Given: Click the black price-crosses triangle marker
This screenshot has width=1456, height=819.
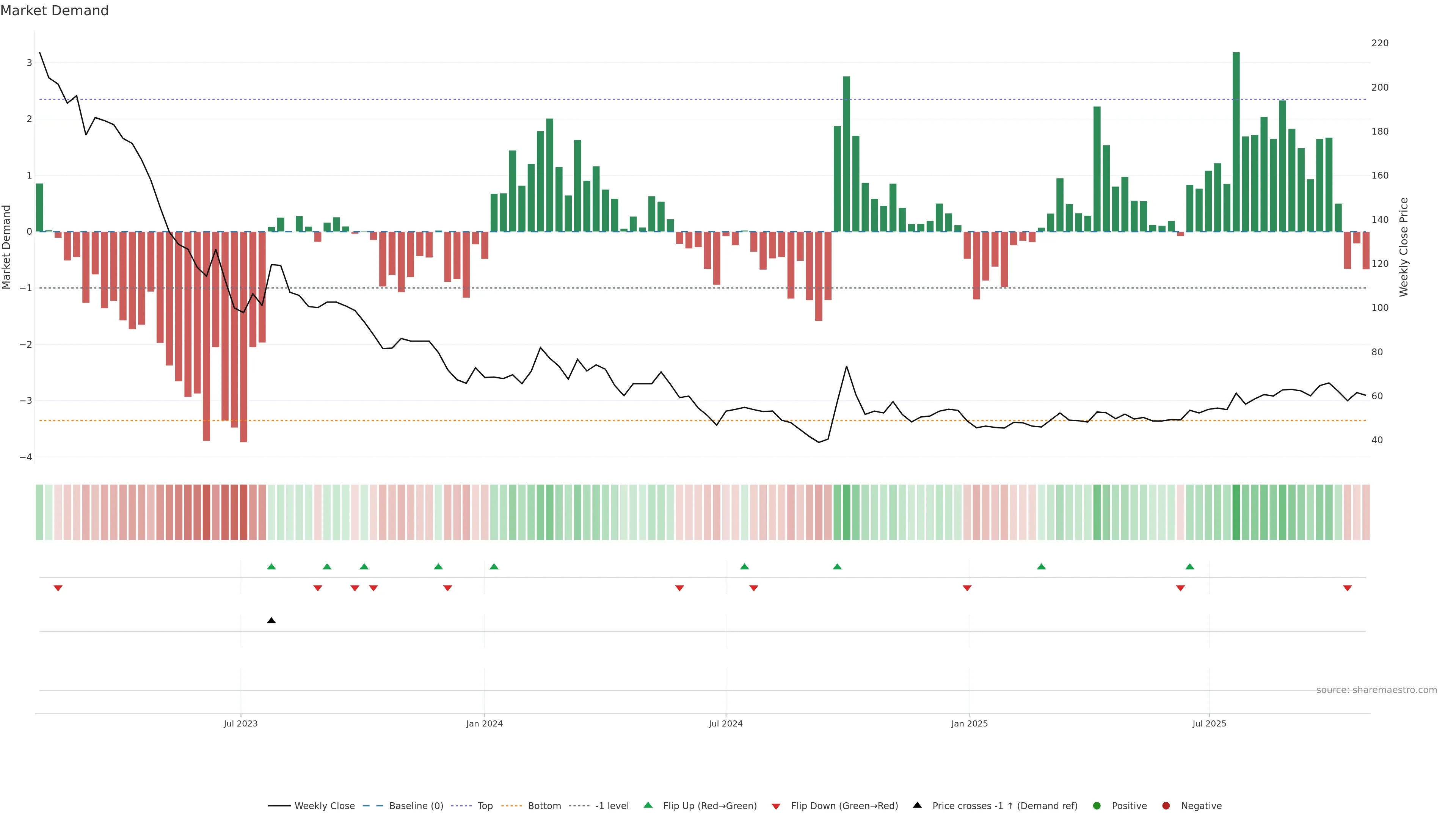Looking at the screenshot, I should tap(271, 621).
